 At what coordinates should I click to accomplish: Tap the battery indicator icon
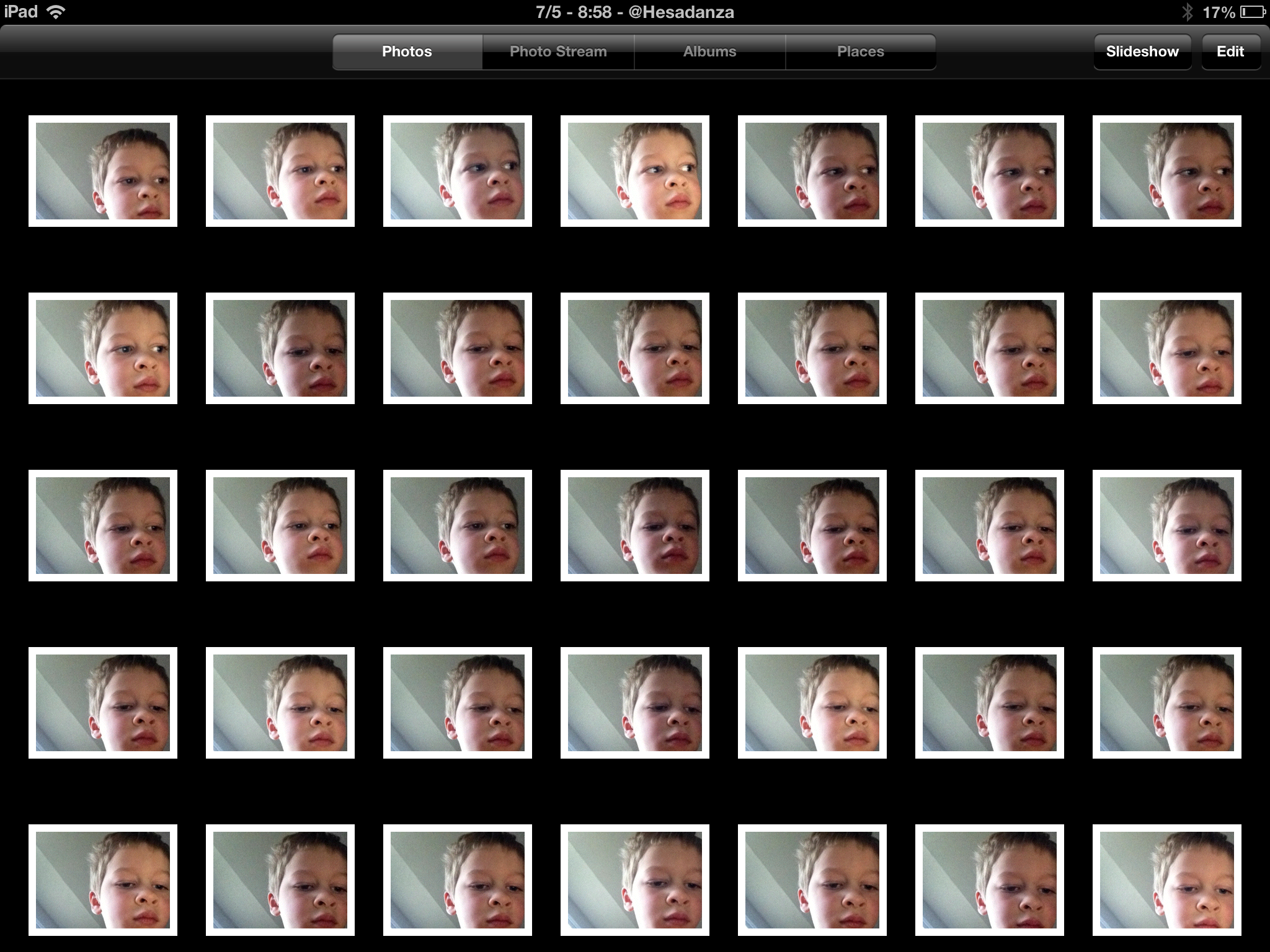pyautogui.click(x=1253, y=12)
